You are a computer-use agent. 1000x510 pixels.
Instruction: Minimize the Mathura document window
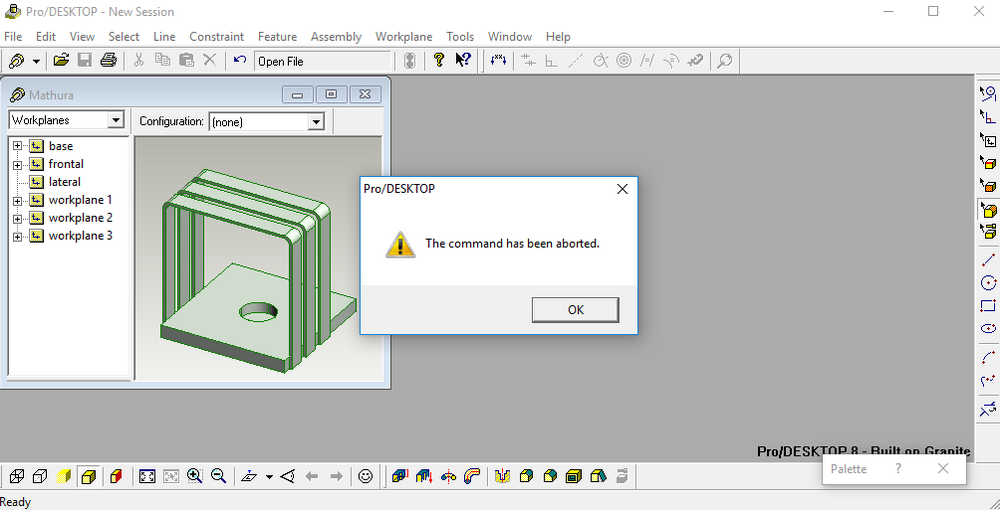pyautogui.click(x=298, y=94)
